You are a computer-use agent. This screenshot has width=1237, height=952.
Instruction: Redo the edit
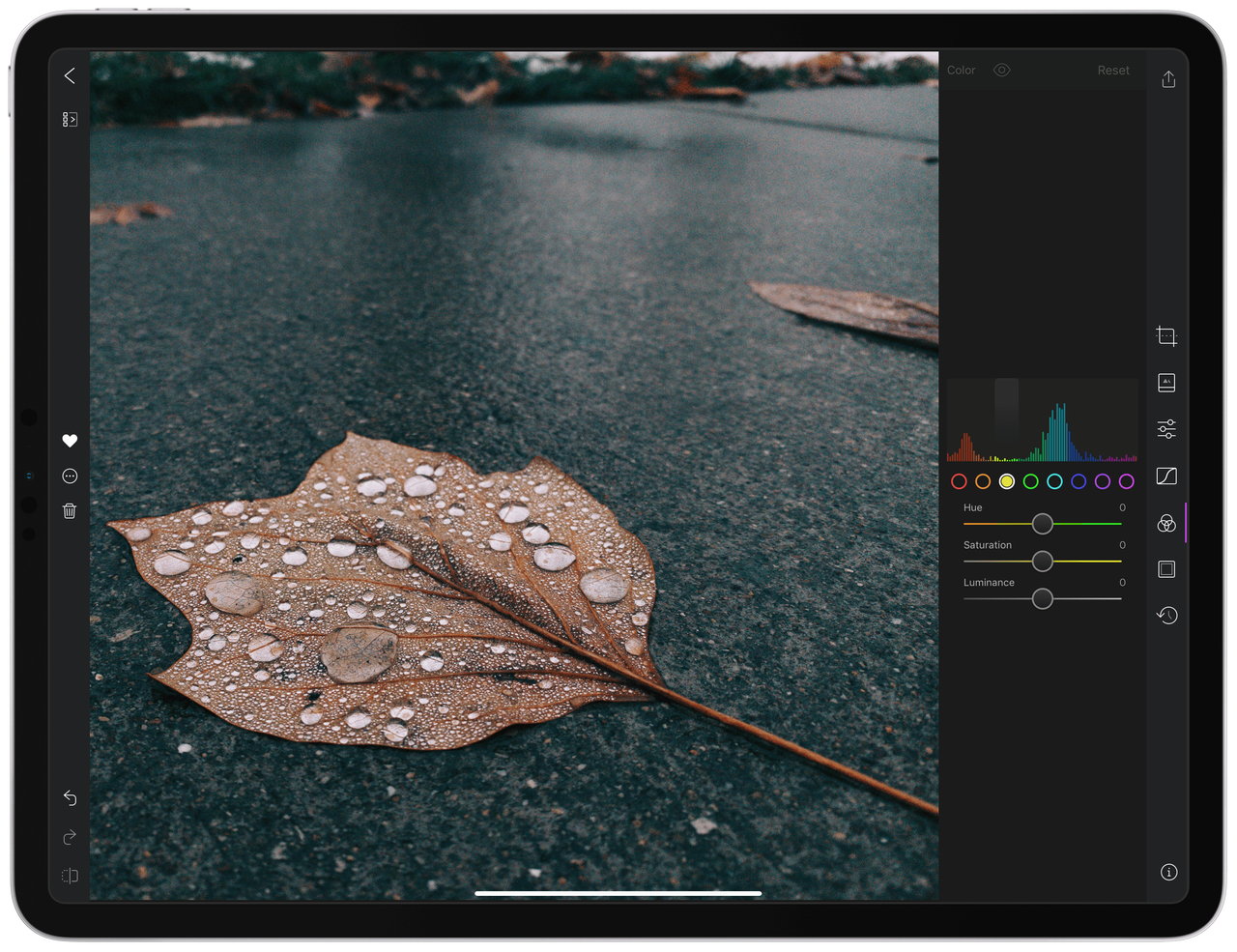[70, 837]
